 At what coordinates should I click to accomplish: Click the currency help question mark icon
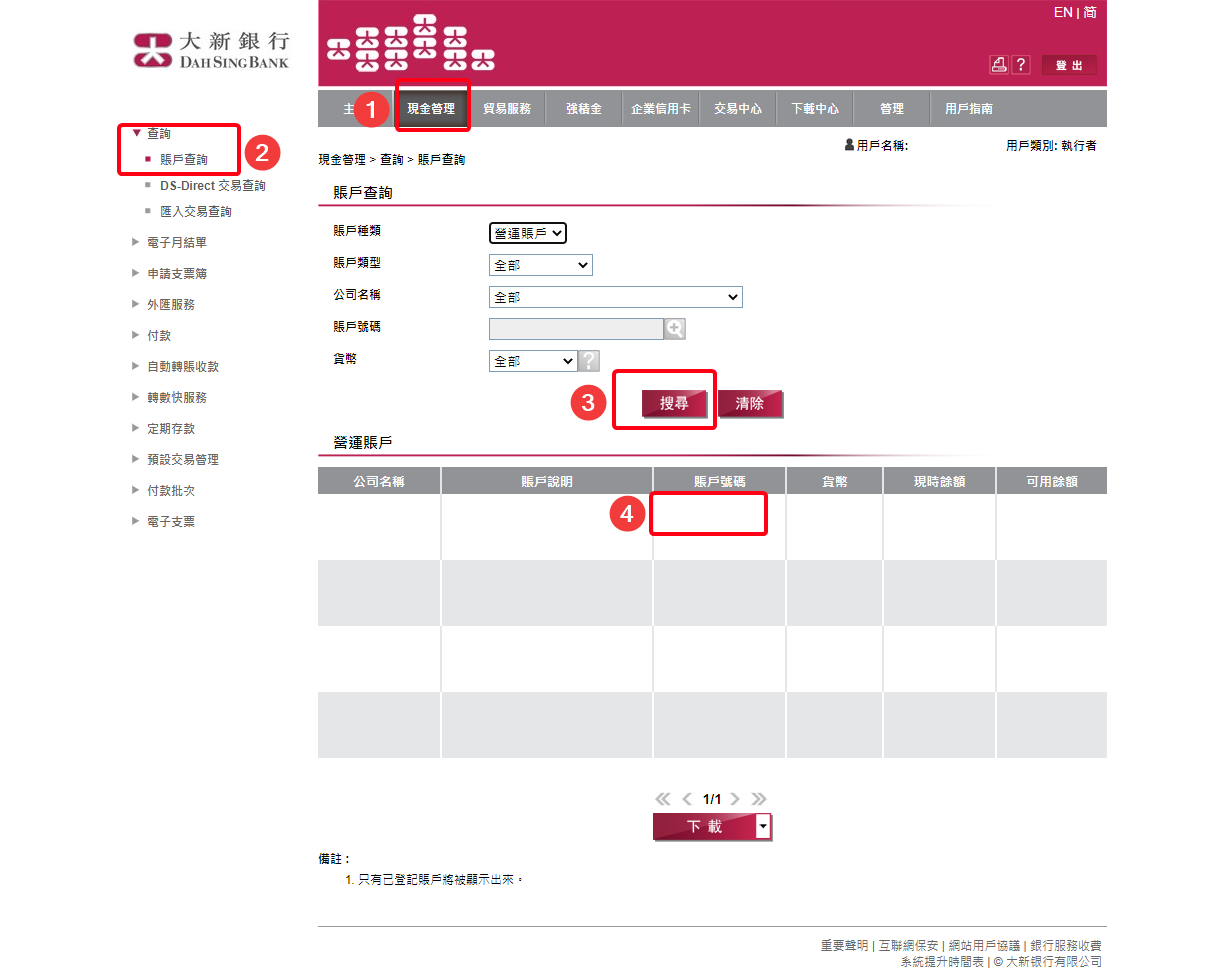pyautogui.click(x=590, y=361)
